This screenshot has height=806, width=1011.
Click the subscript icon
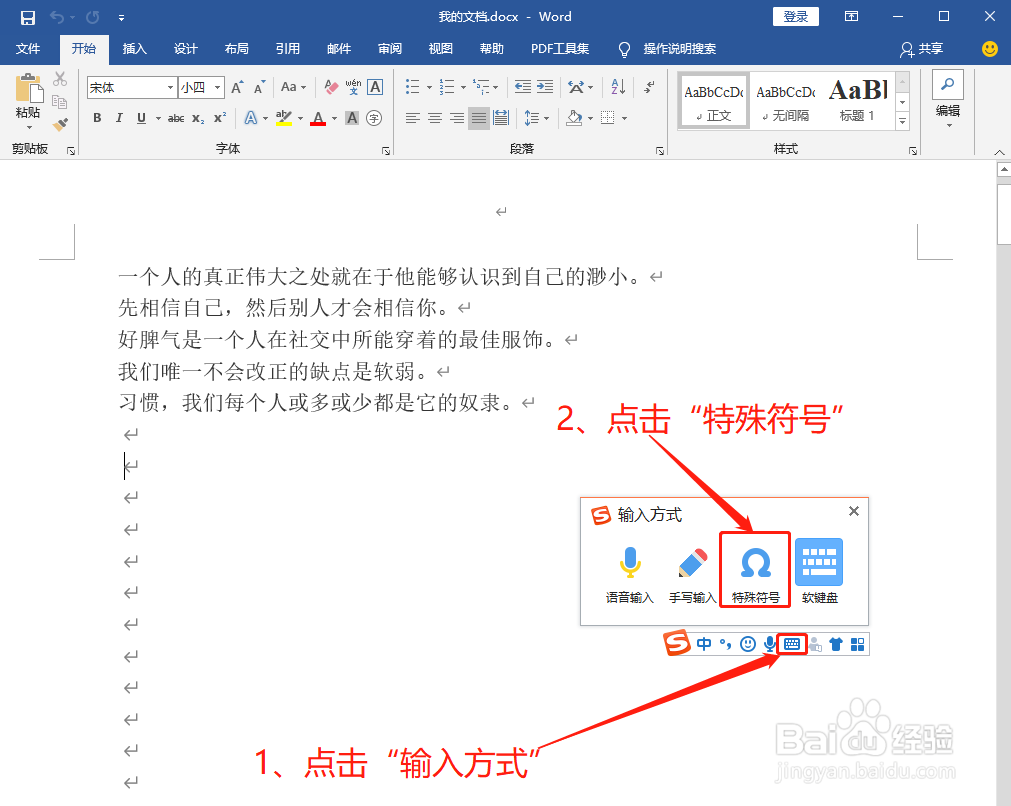tap(197, 118)
